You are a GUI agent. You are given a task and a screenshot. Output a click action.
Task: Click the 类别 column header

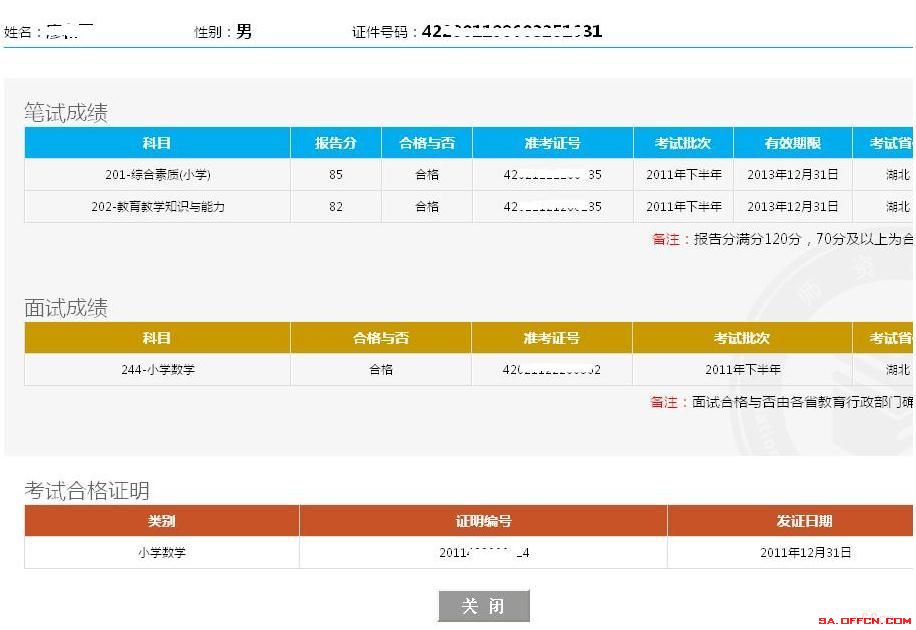coord(162,521)
